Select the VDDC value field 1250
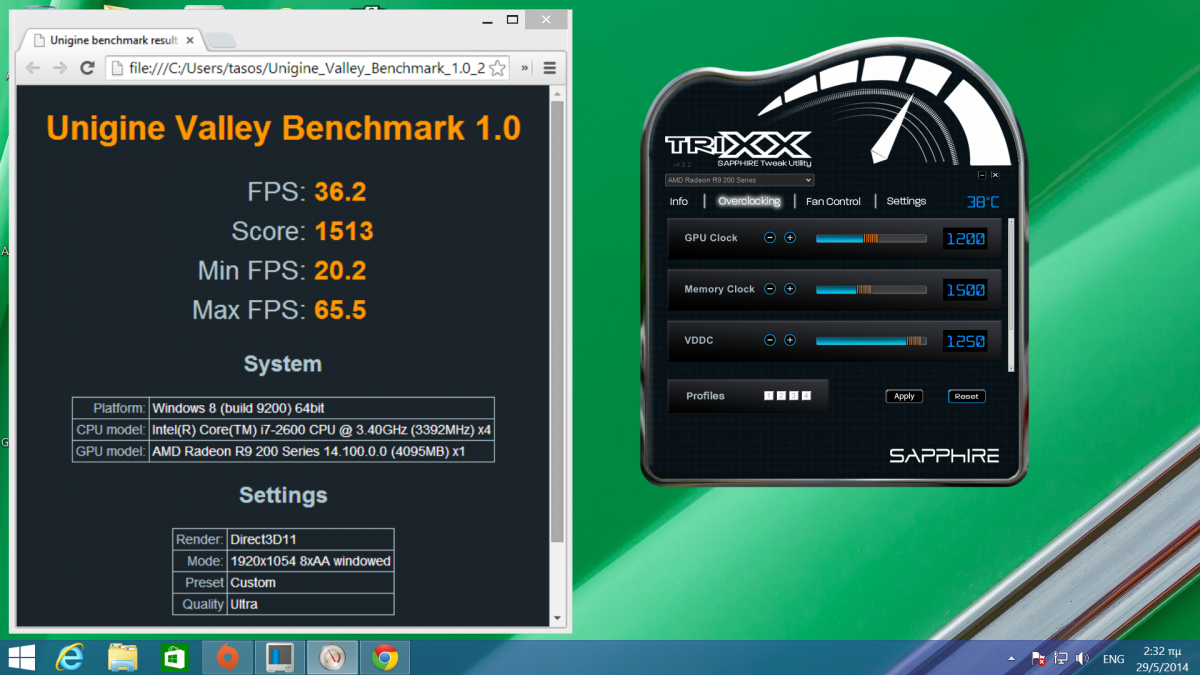Image resolution: width=1200 pixels, height=675 pixels. click(965, 341)
